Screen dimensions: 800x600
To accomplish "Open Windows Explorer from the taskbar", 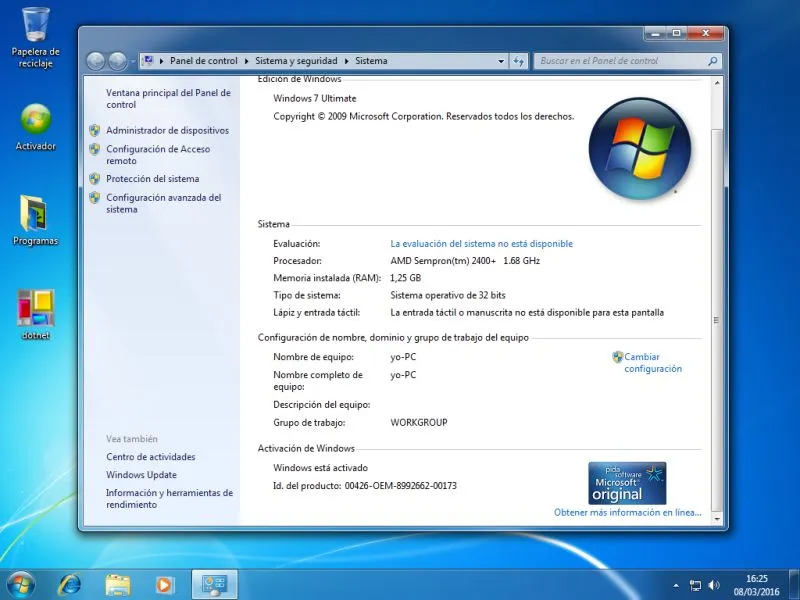I will (x=117, y=585).
